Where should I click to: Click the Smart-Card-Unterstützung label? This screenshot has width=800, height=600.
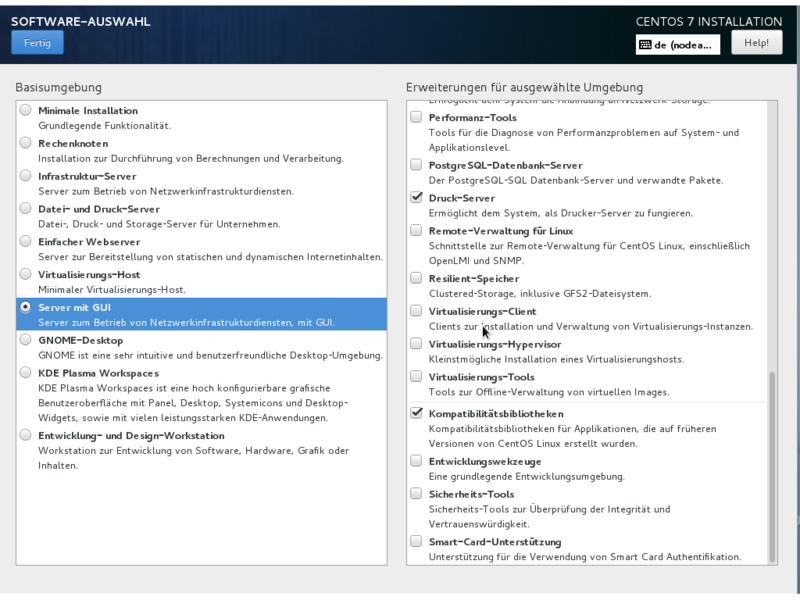495,542
